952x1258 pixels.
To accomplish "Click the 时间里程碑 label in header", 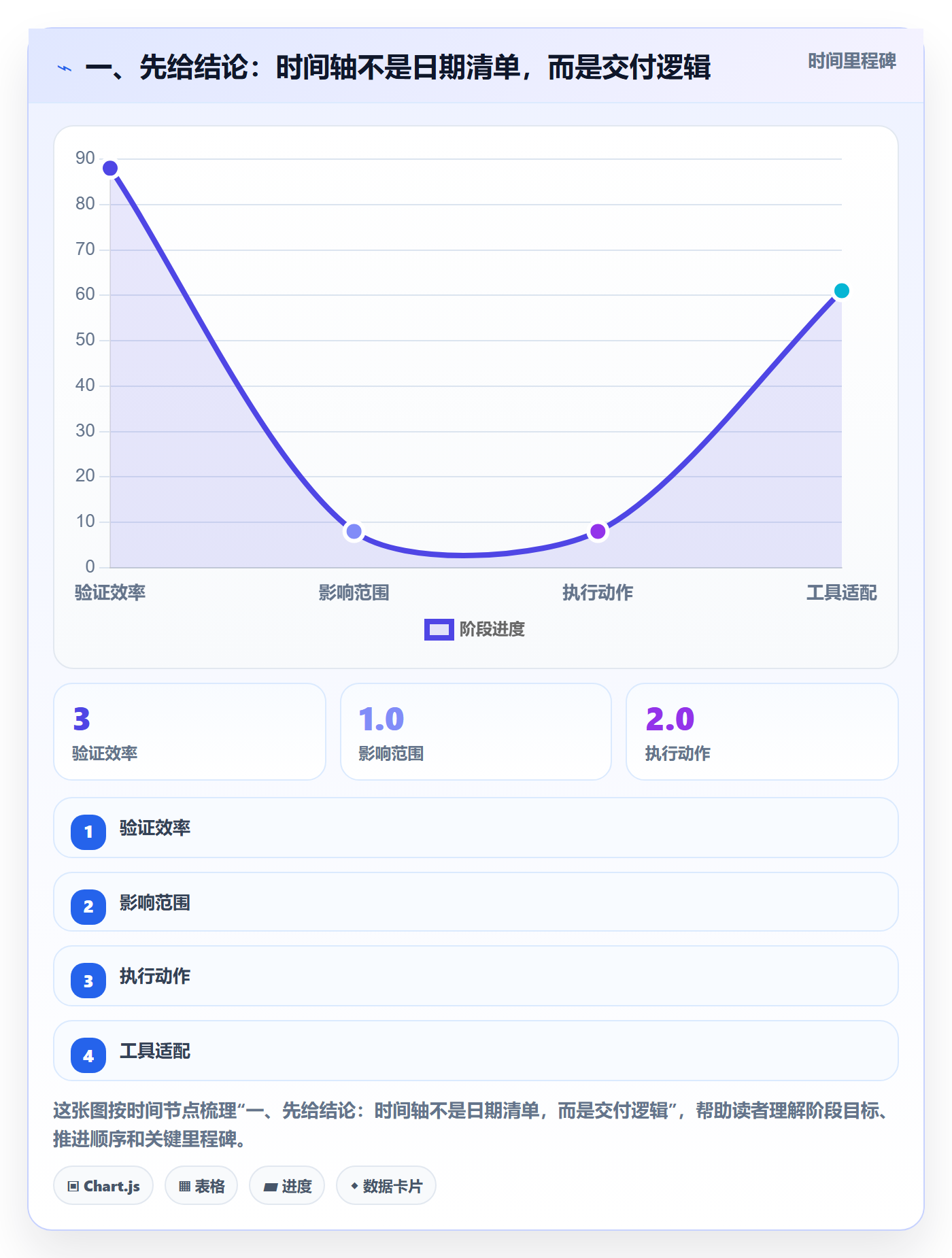I will point(851,61).
